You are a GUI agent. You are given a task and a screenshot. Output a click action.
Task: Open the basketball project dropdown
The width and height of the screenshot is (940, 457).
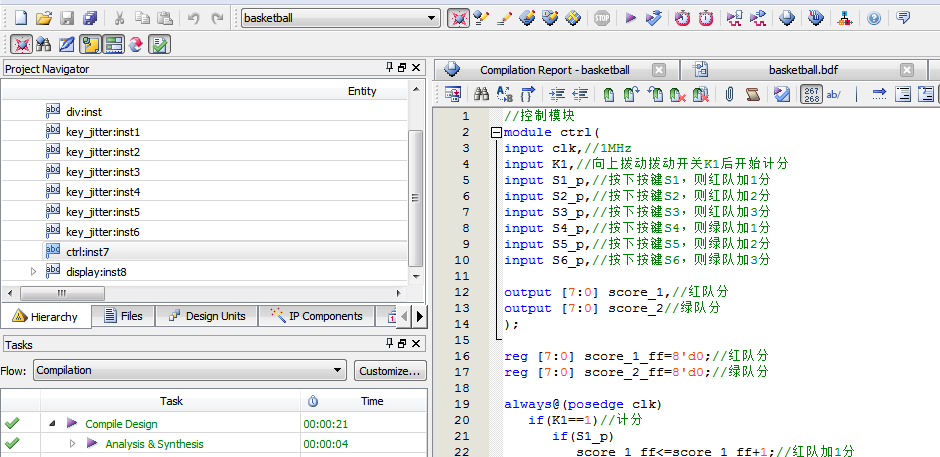pos(432,18)
